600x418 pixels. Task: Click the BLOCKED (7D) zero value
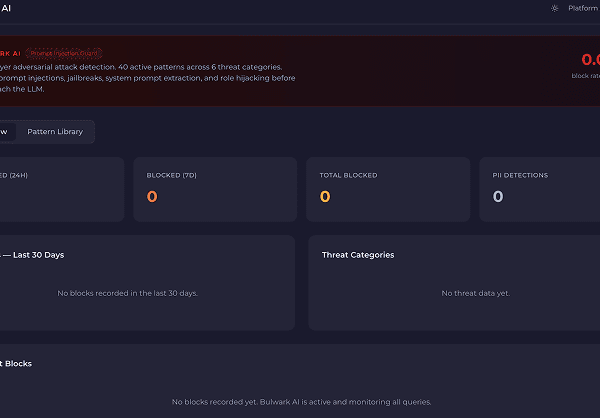pos(152,196)
